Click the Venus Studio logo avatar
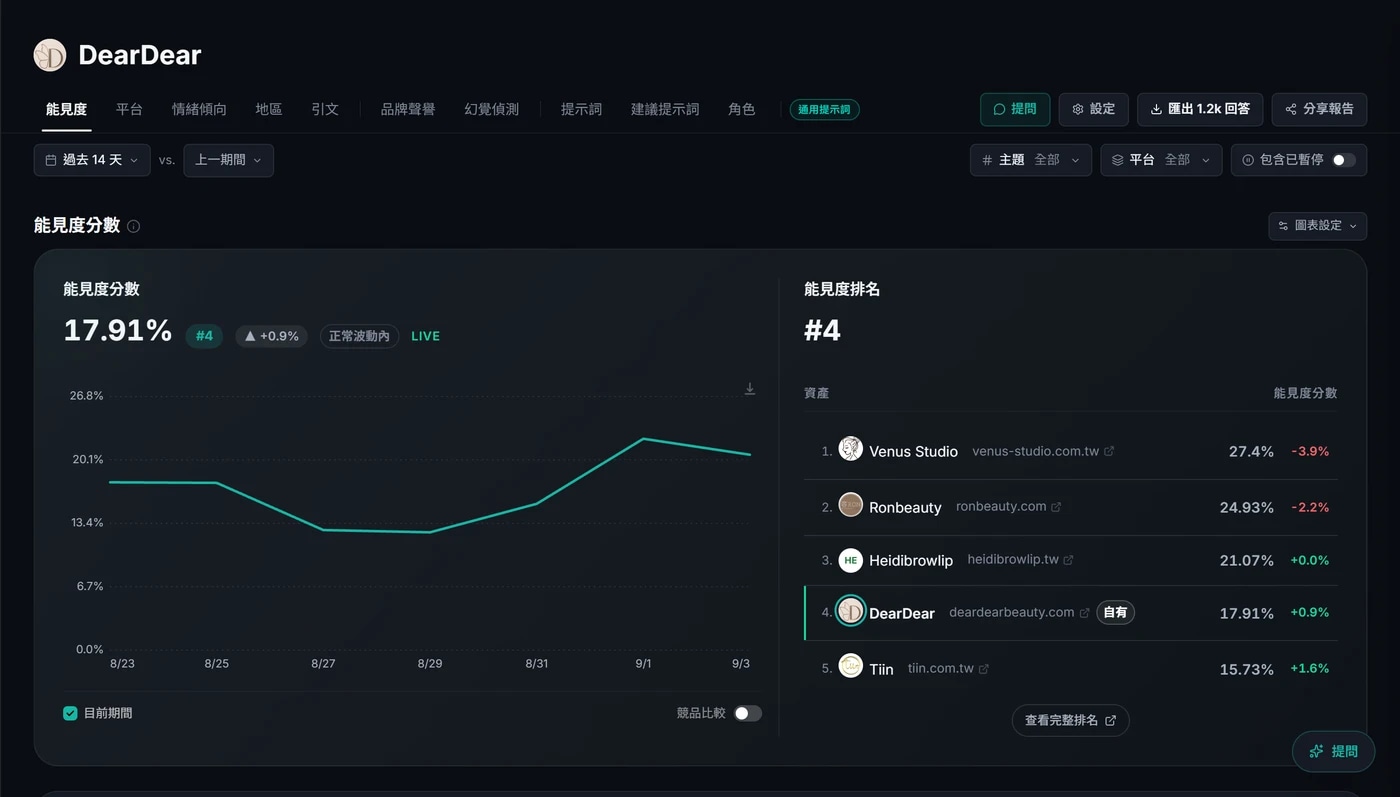Viewport: 1400px width, 797px height. pos(850,449)
